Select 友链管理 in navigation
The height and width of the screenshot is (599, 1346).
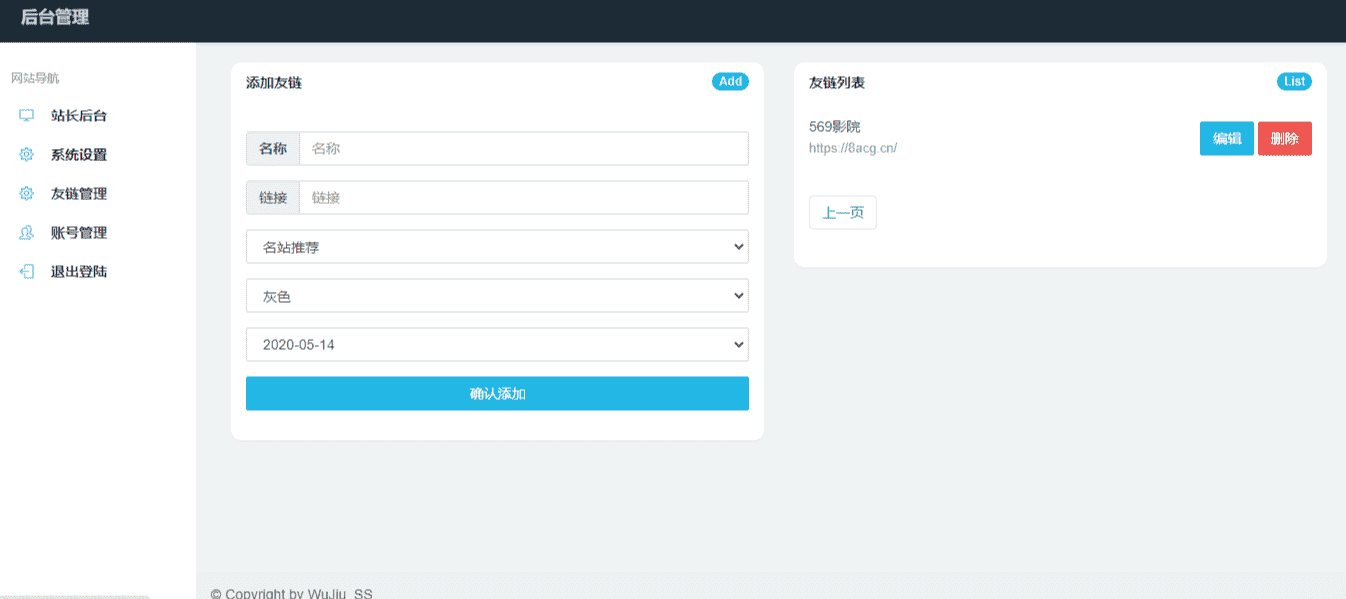click(x=79, y=194)
